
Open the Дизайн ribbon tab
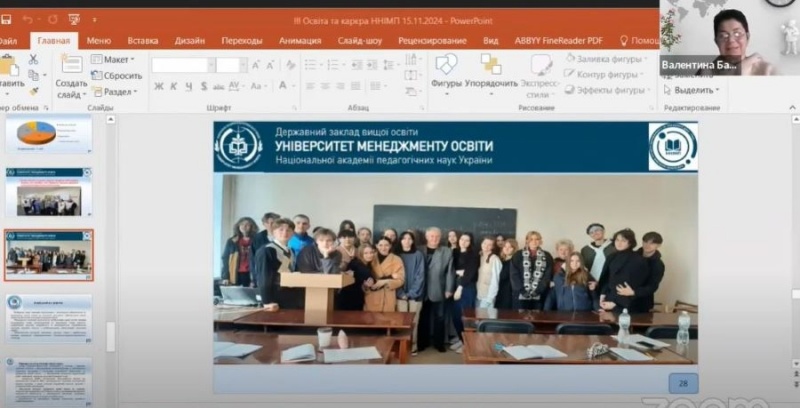click(189, 41)
